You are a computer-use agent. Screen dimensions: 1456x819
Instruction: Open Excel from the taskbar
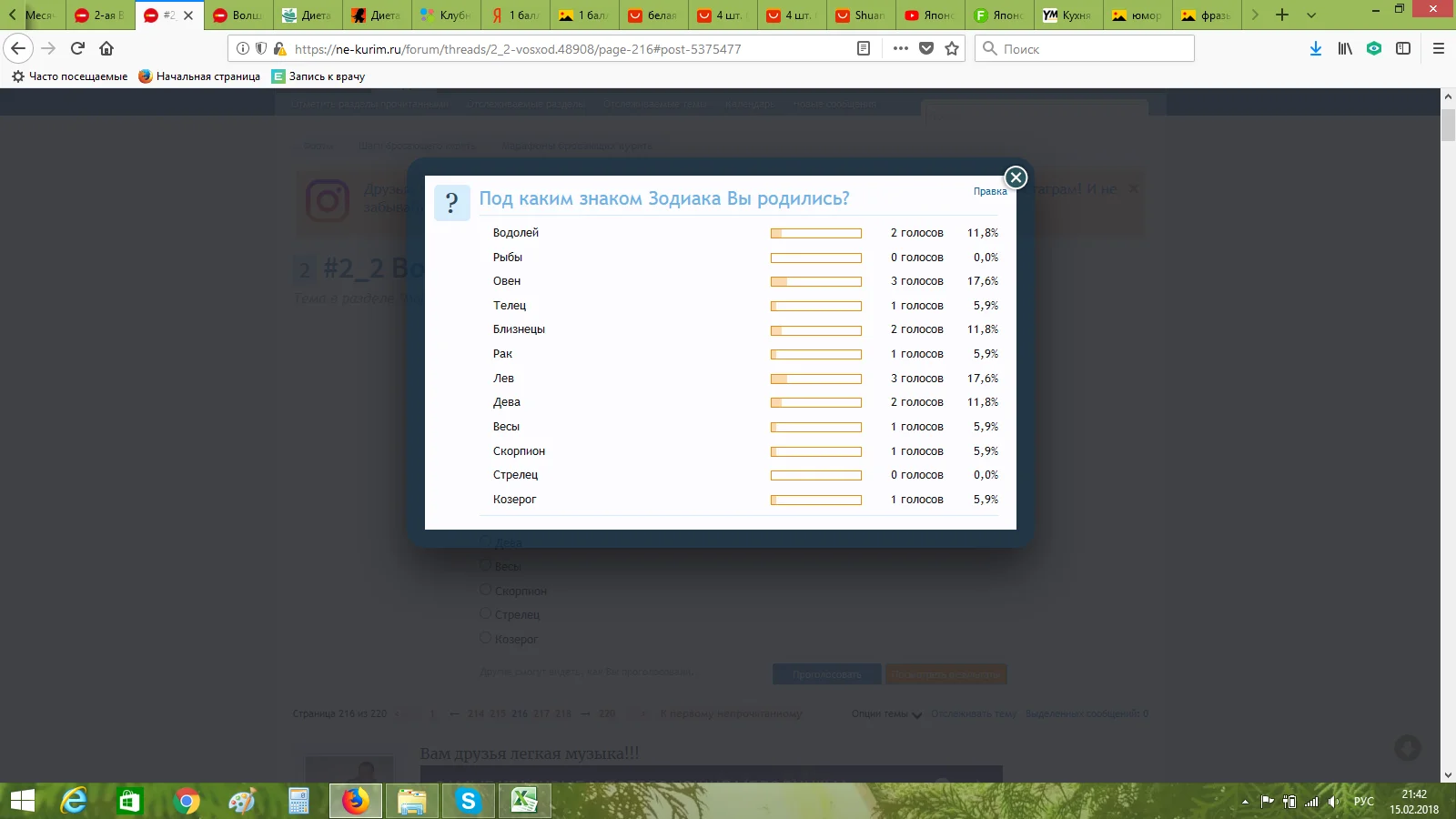(x=525, y=801)
